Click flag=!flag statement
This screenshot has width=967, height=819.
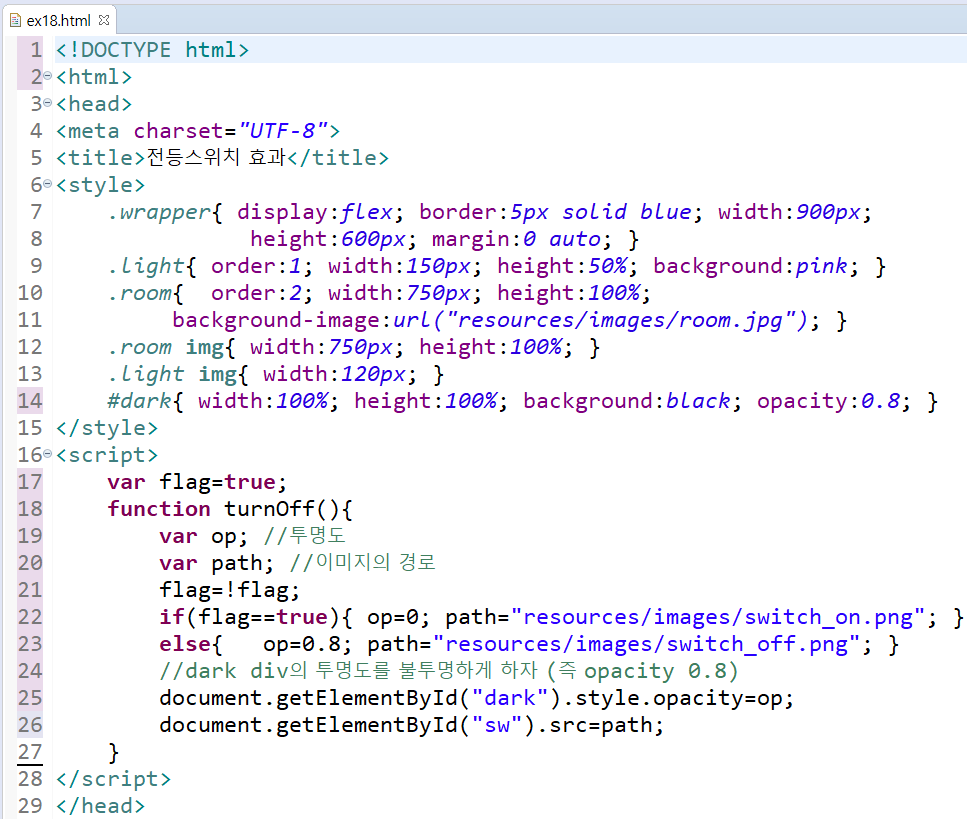click(x=229, y=590)
